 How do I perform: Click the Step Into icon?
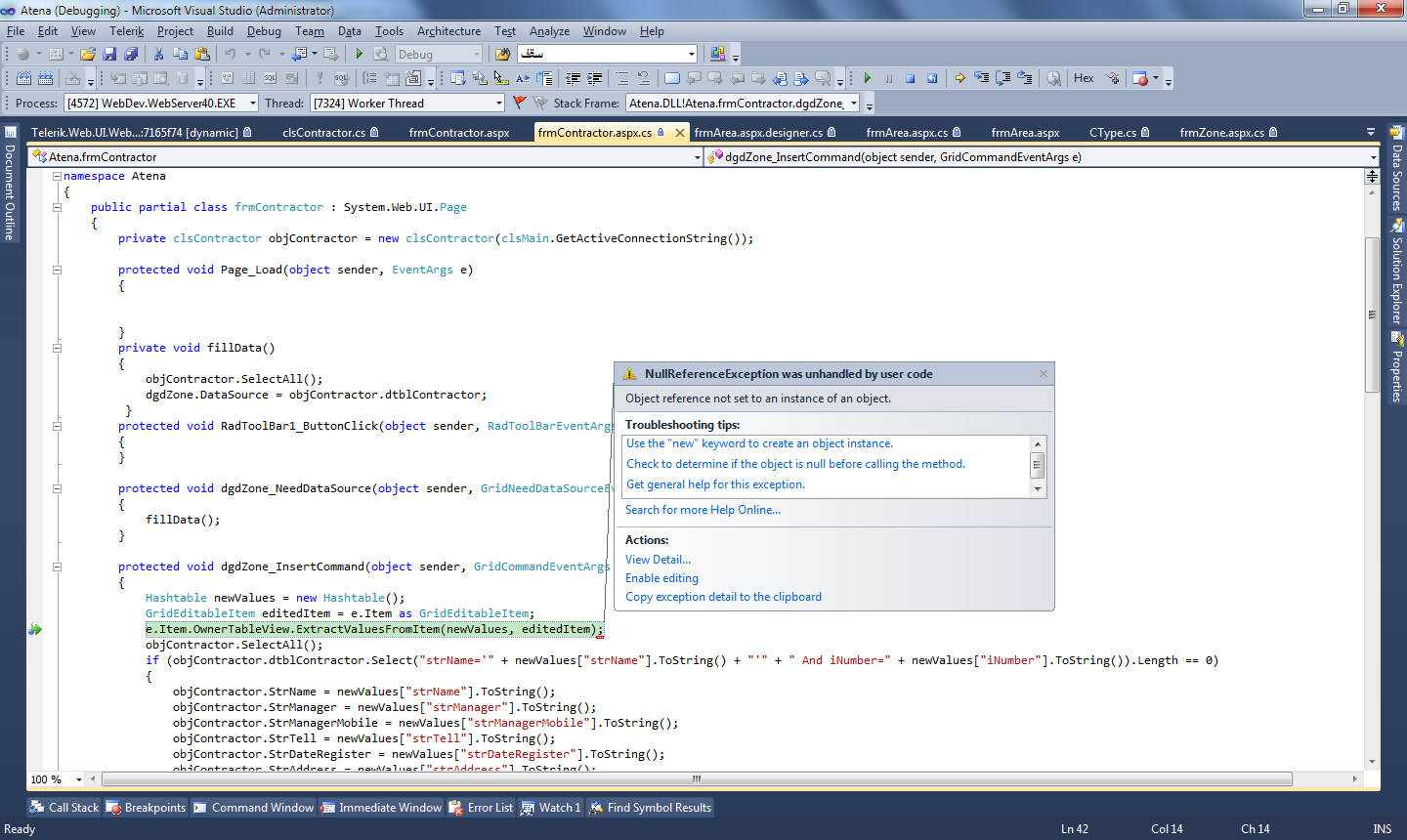(x=981, y=78)
